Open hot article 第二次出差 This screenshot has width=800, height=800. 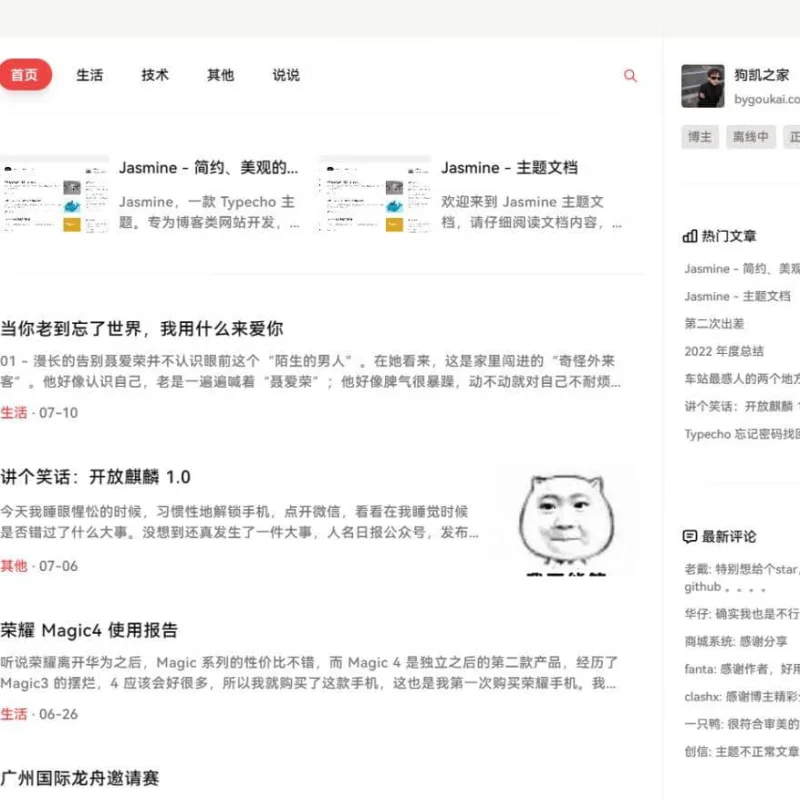(714, 324)
